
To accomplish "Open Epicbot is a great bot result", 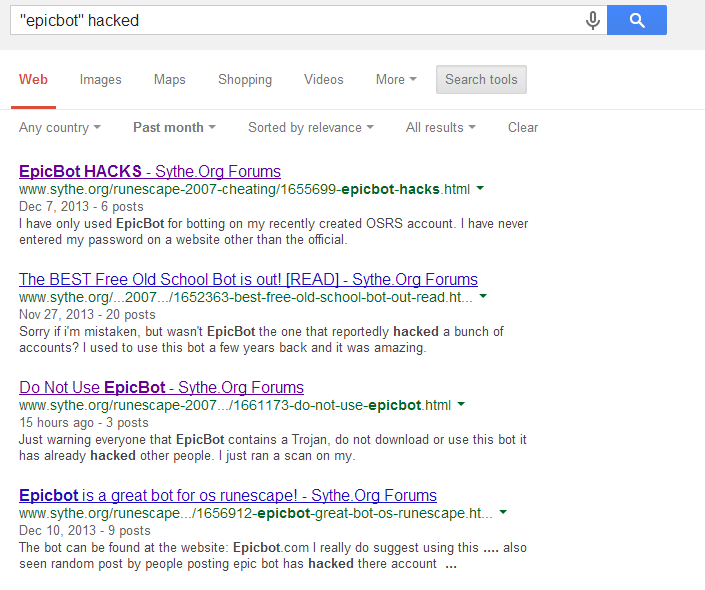I will tap(228, 495).
